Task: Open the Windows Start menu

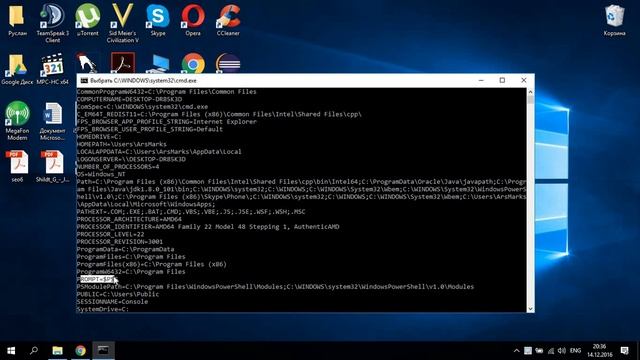Action: [11, 351]
